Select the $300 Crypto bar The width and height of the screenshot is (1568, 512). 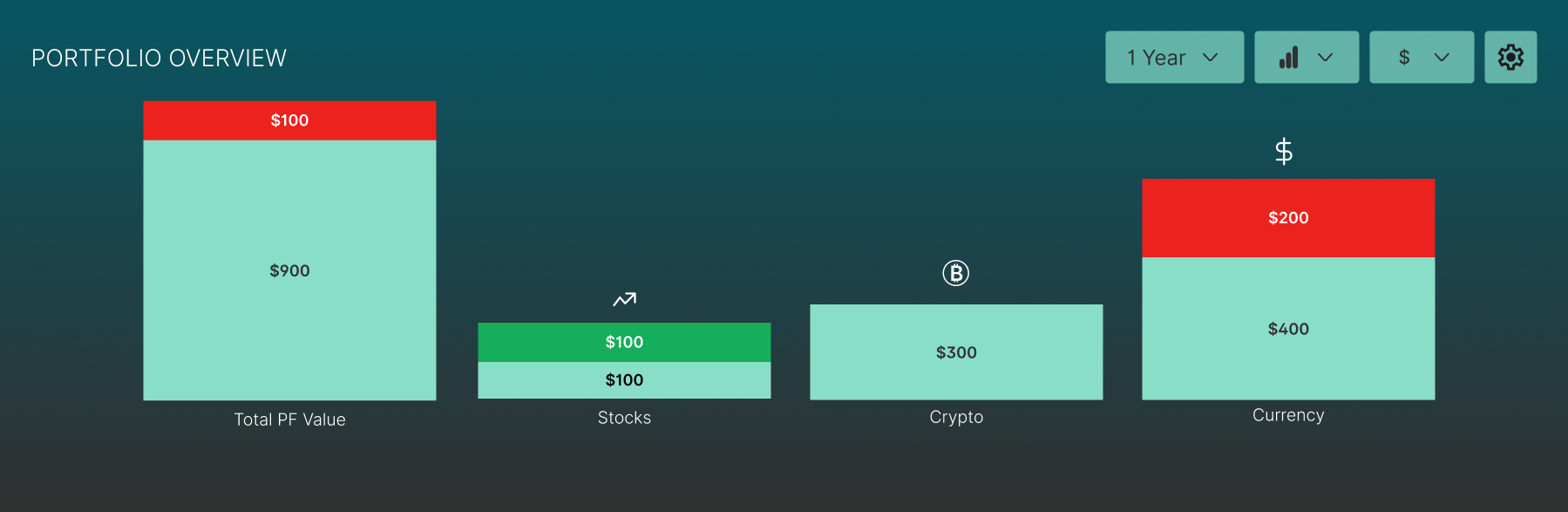pyautogui.click(x=956, y=352)
